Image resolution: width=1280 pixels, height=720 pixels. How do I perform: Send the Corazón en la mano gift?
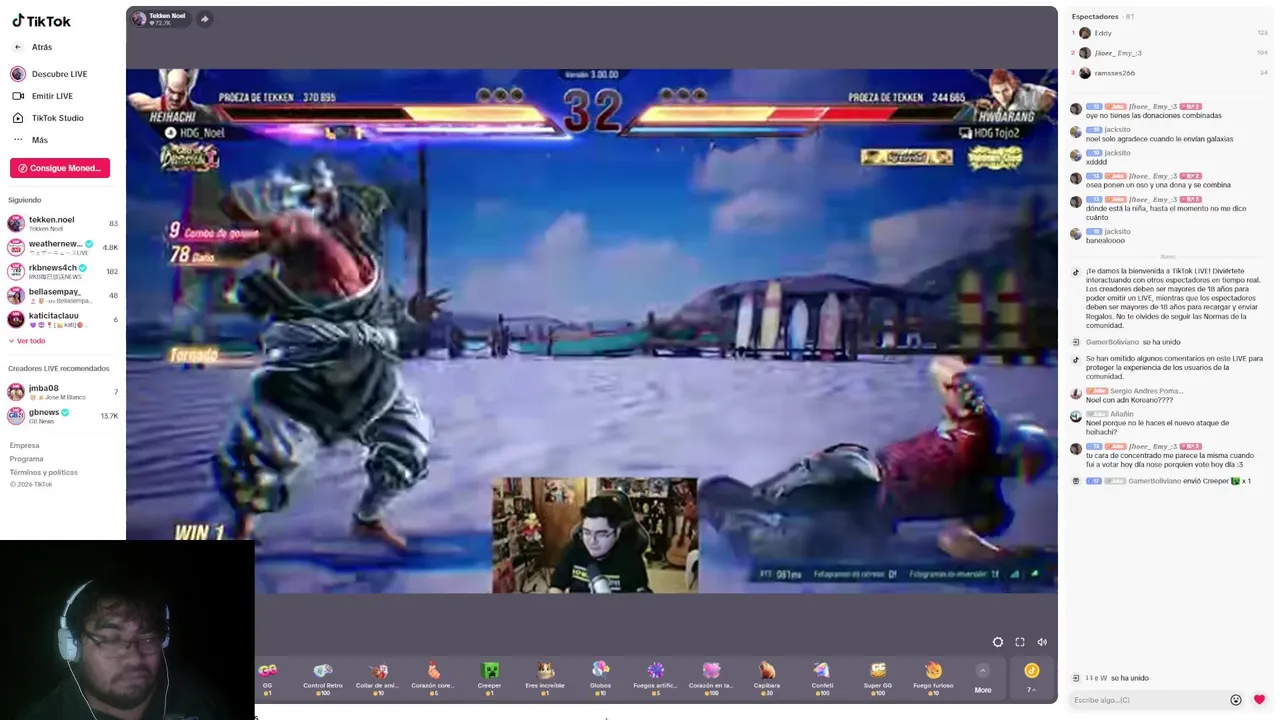coord(711,678)
